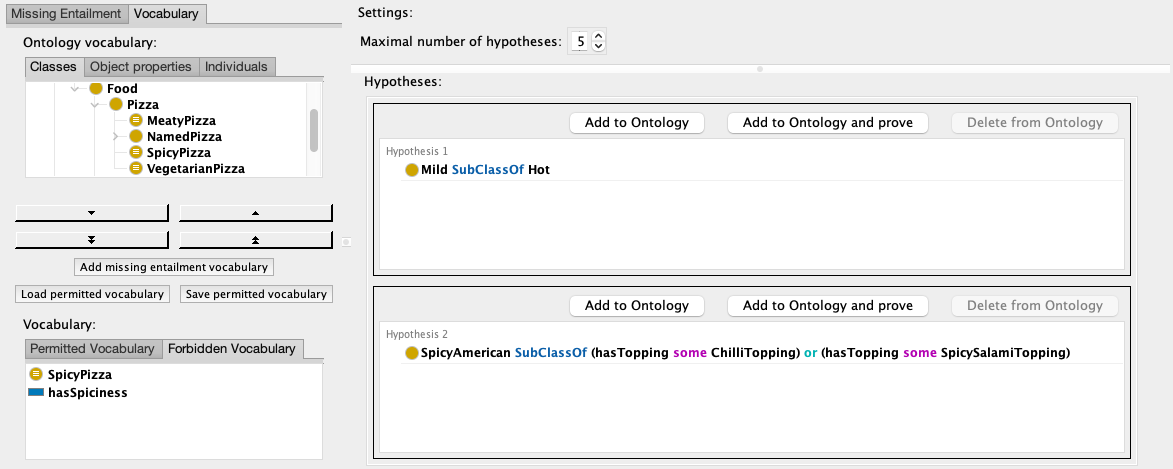This screenshot has width=1173, height=469.
Task: Collapse the Food tree node
Action: tap(76, 89)
